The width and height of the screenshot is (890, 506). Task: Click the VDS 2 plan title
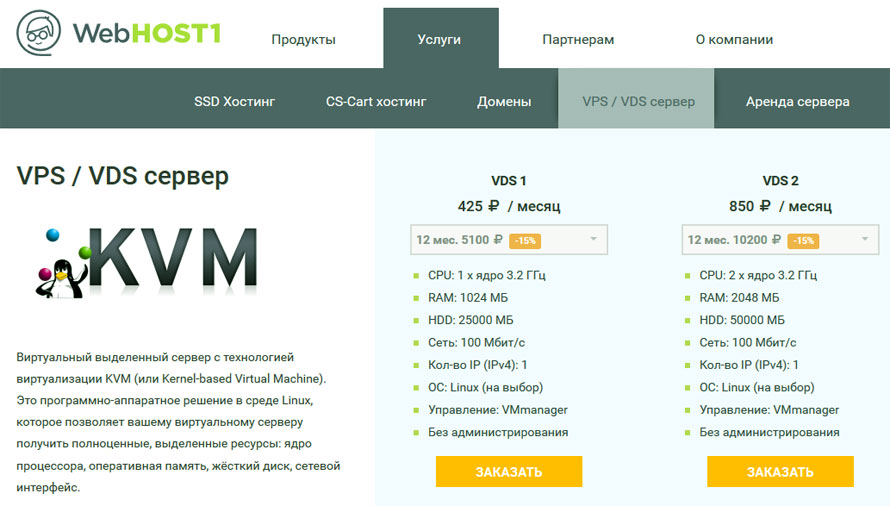780,181
